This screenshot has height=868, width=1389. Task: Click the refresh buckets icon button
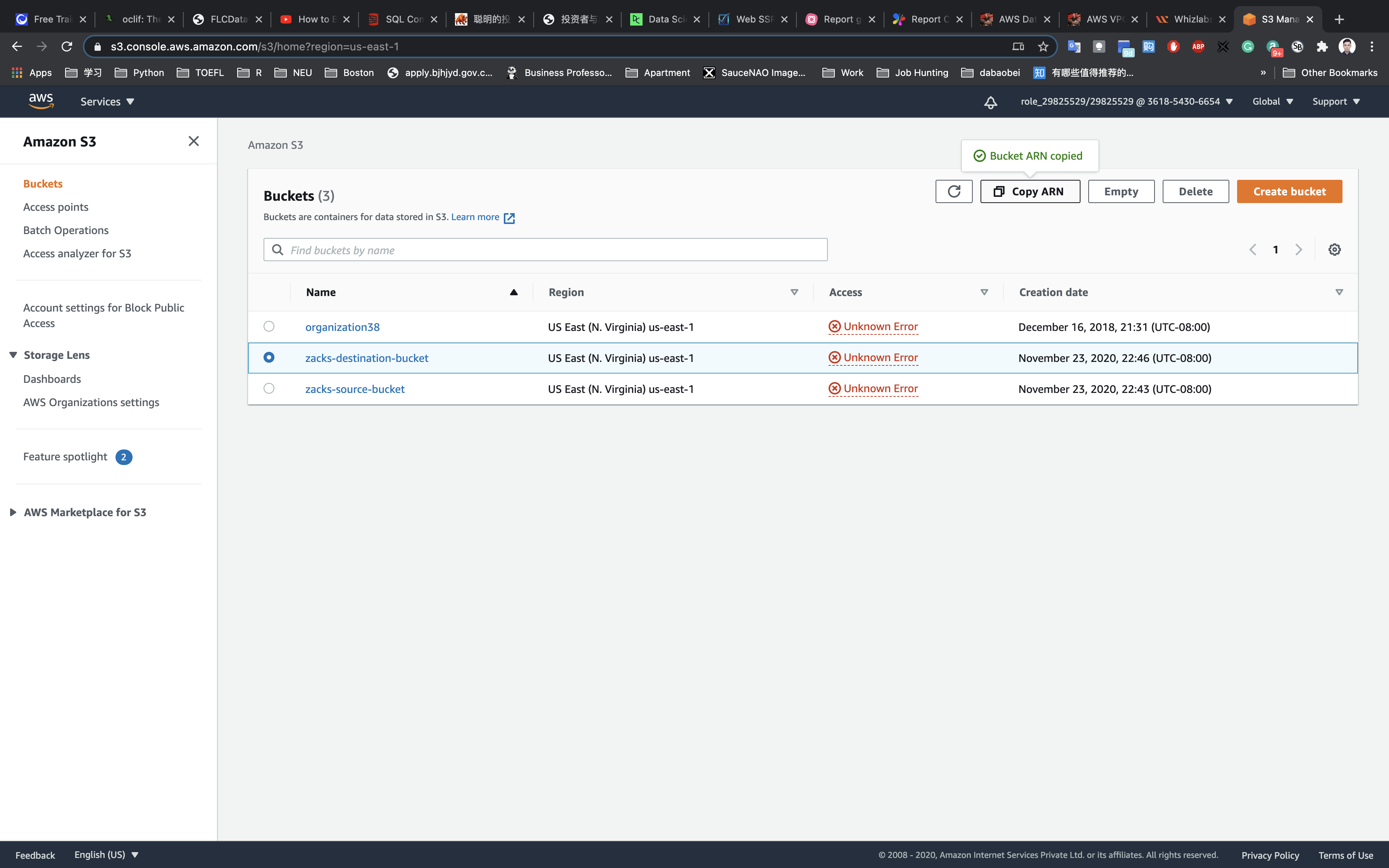click(953, 191)
